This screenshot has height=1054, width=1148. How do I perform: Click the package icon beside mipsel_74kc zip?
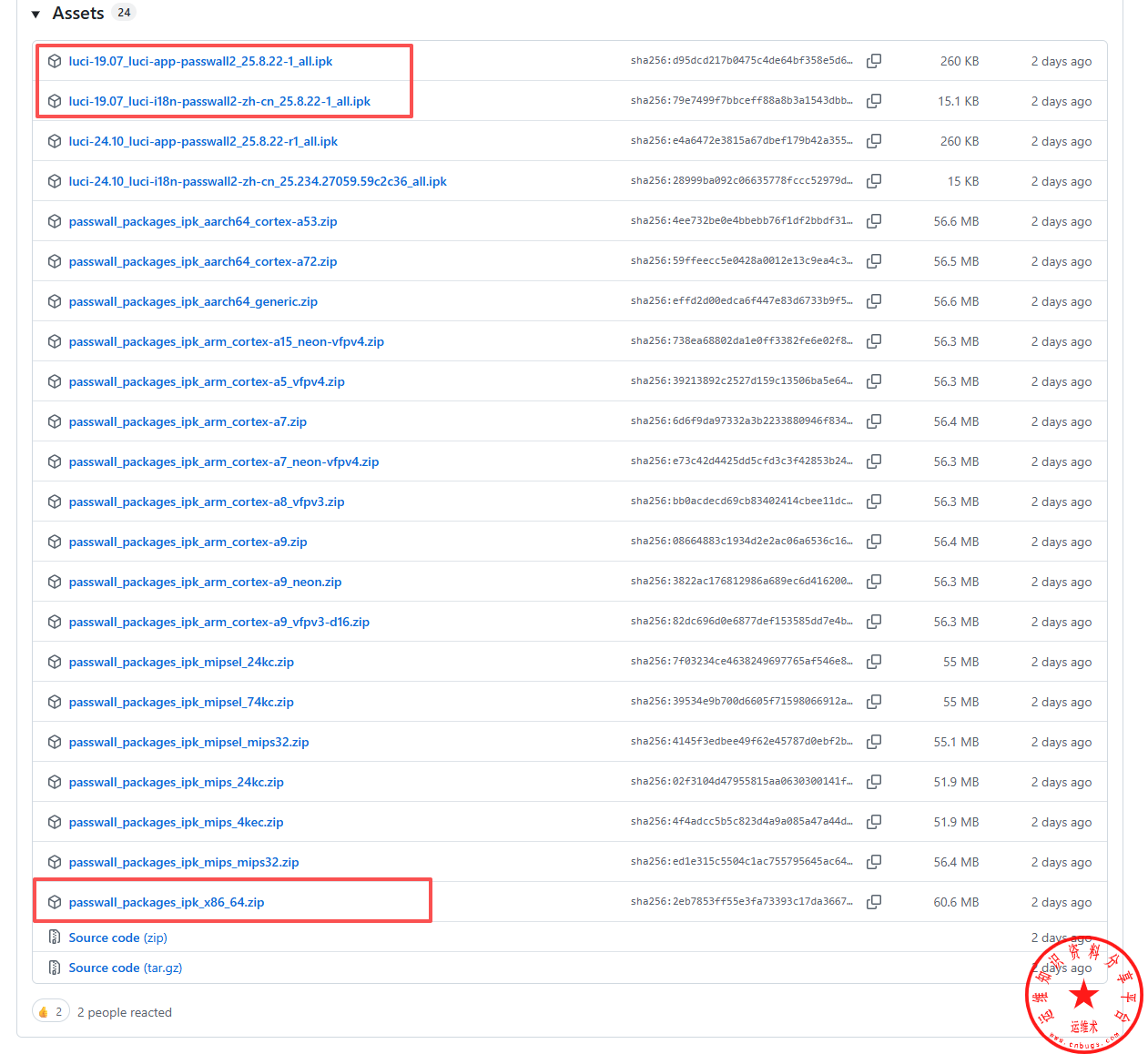click(55, 702)
